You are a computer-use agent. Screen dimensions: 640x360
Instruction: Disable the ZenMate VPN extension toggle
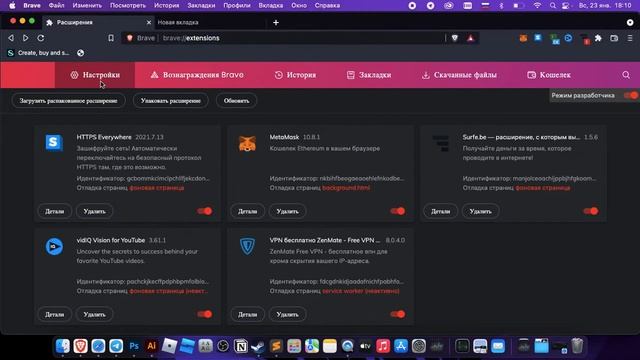pyautogui.click(x=398, y=314)
